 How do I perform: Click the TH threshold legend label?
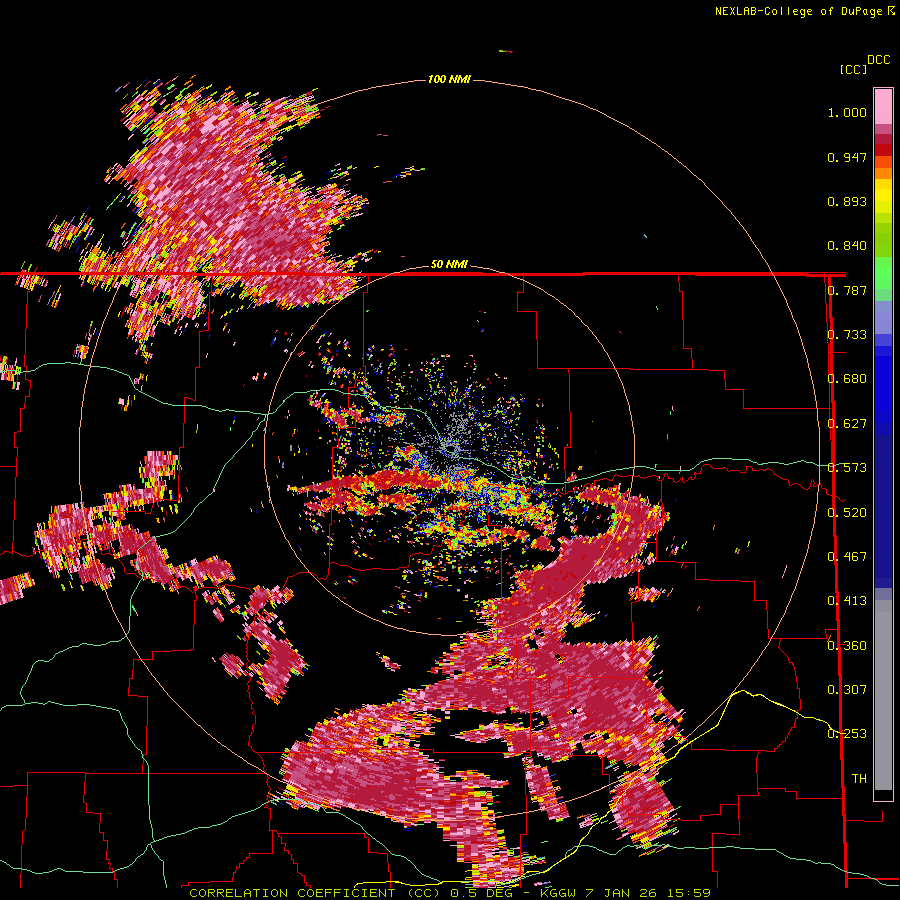pyautogui.click(x=859, y=779)
